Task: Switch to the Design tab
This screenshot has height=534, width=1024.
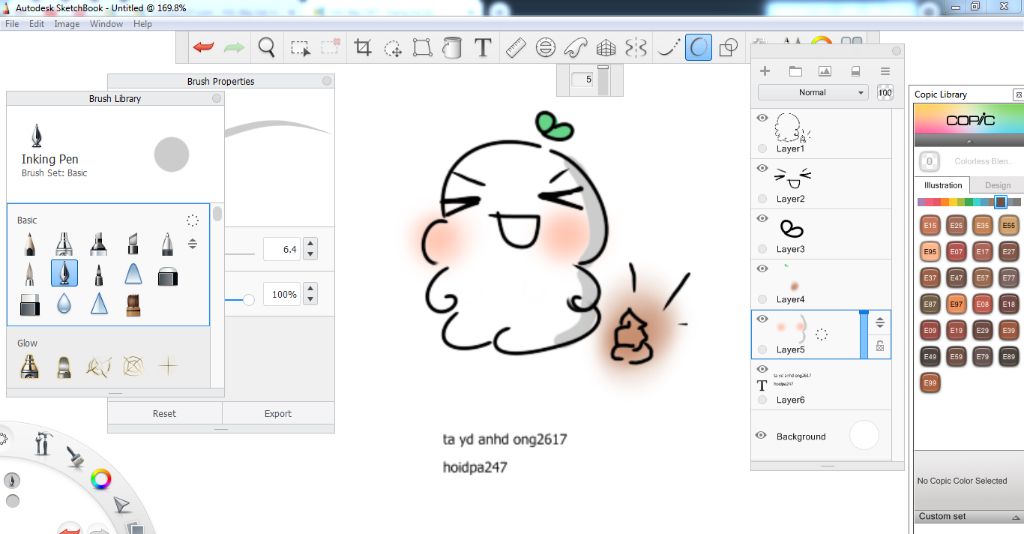Action: [997, 185]
